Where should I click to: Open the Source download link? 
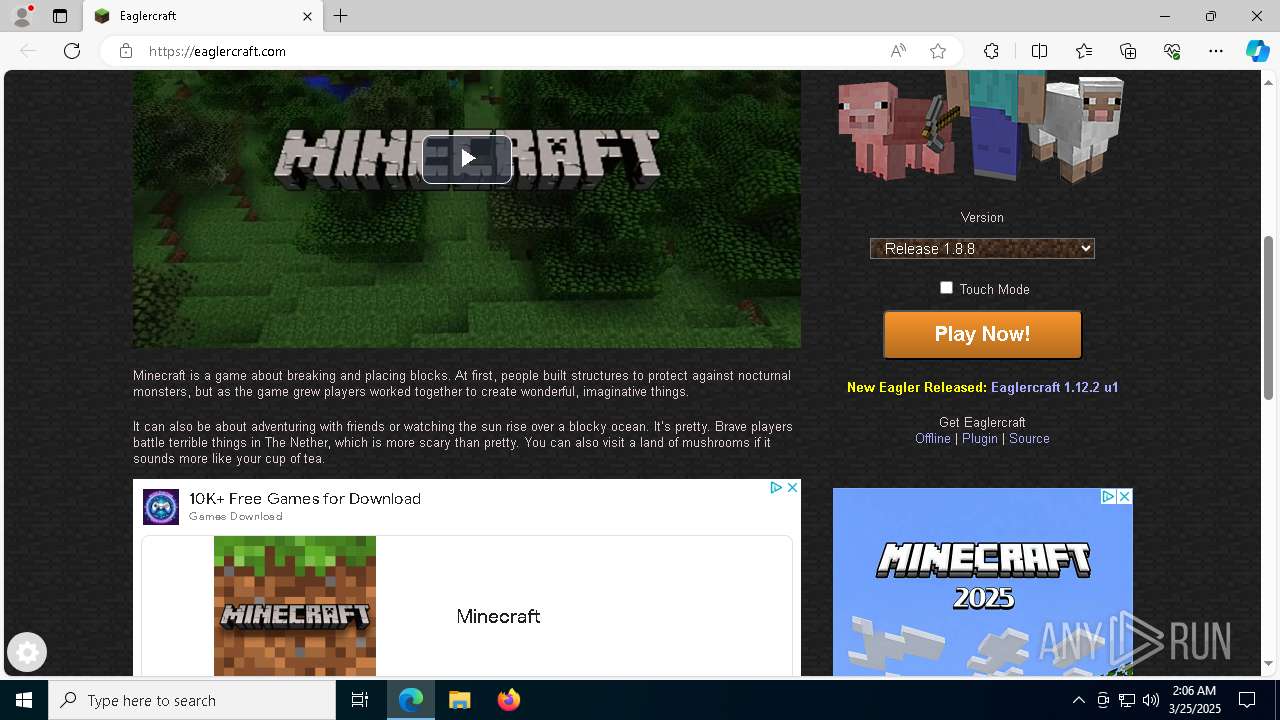[1029, 438]
